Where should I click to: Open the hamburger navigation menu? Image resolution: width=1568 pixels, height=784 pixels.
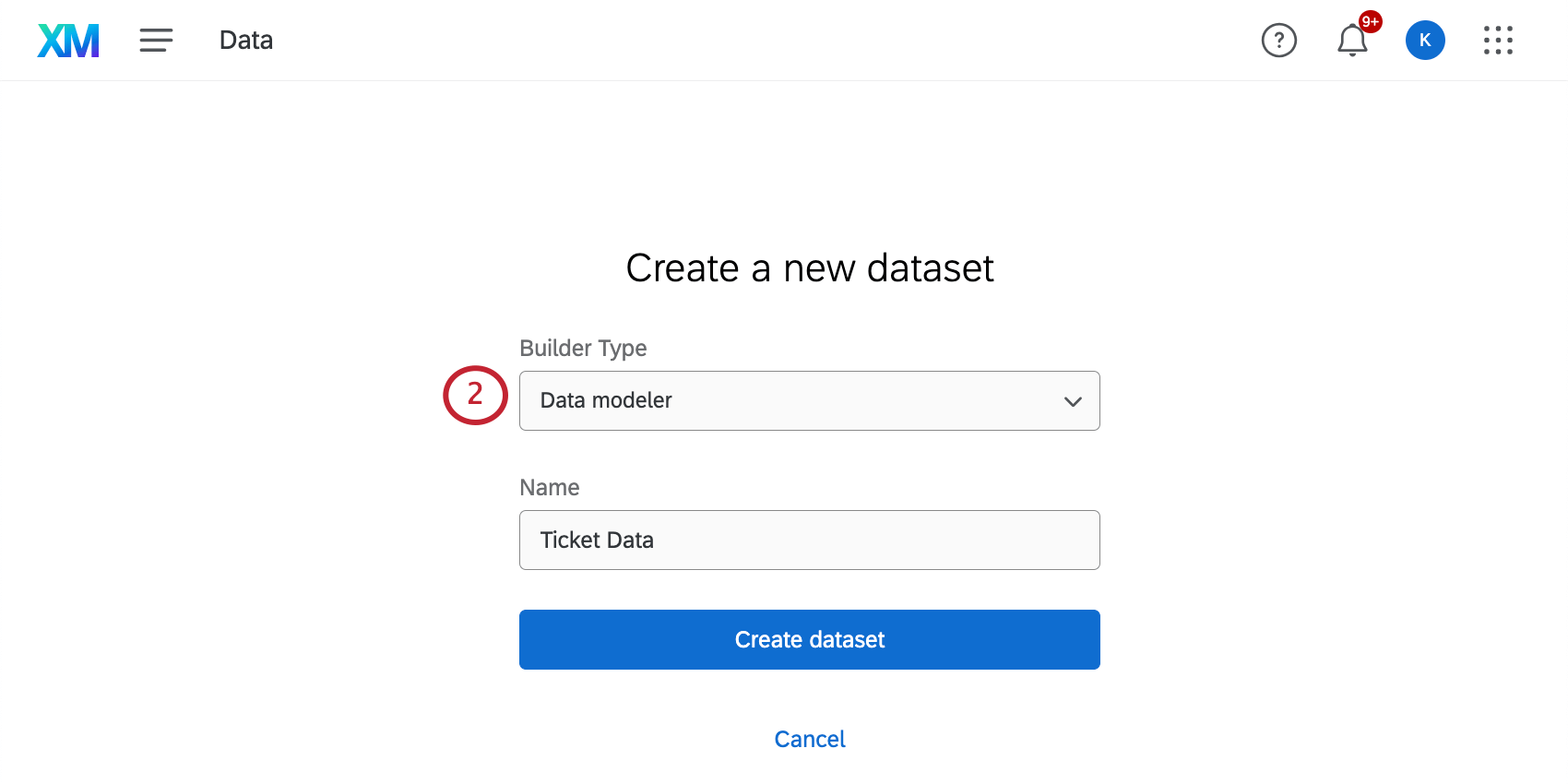click(x=156, y=41)
